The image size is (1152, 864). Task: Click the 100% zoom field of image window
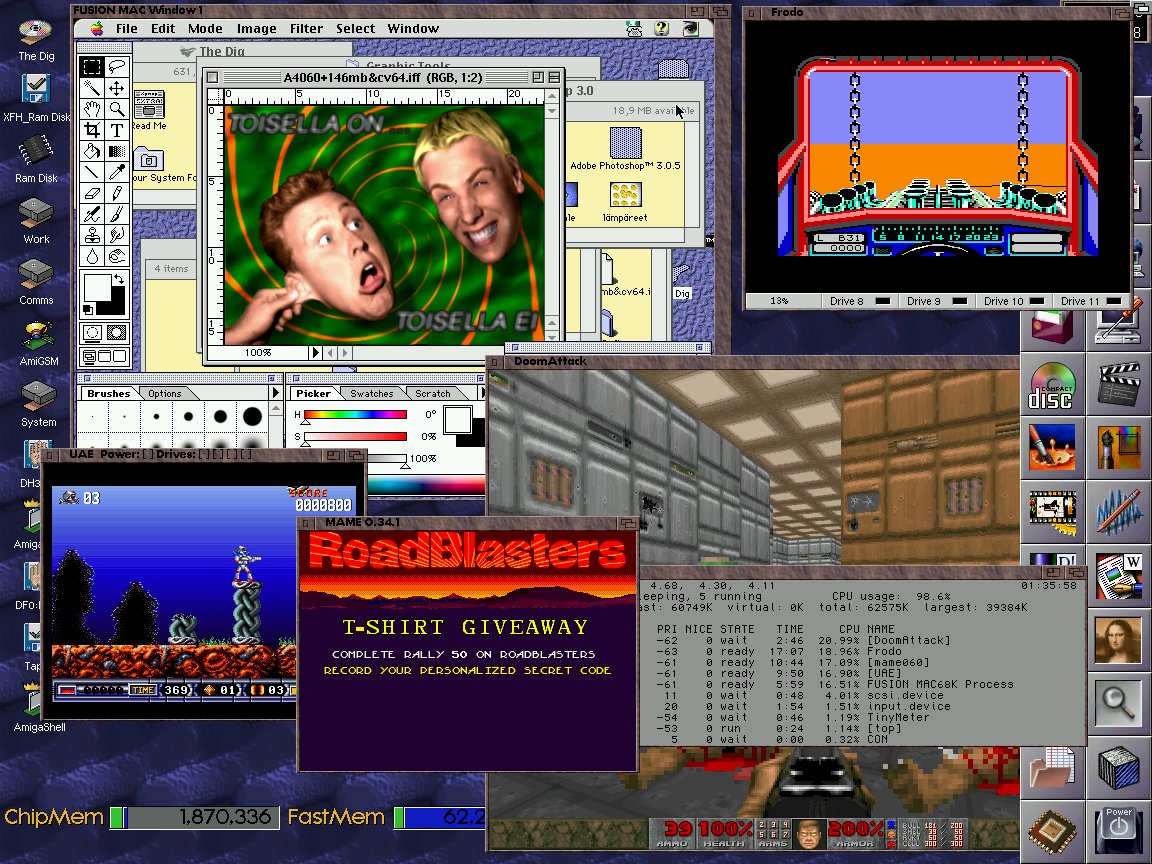pyautogui.click(x=258, y=353)
